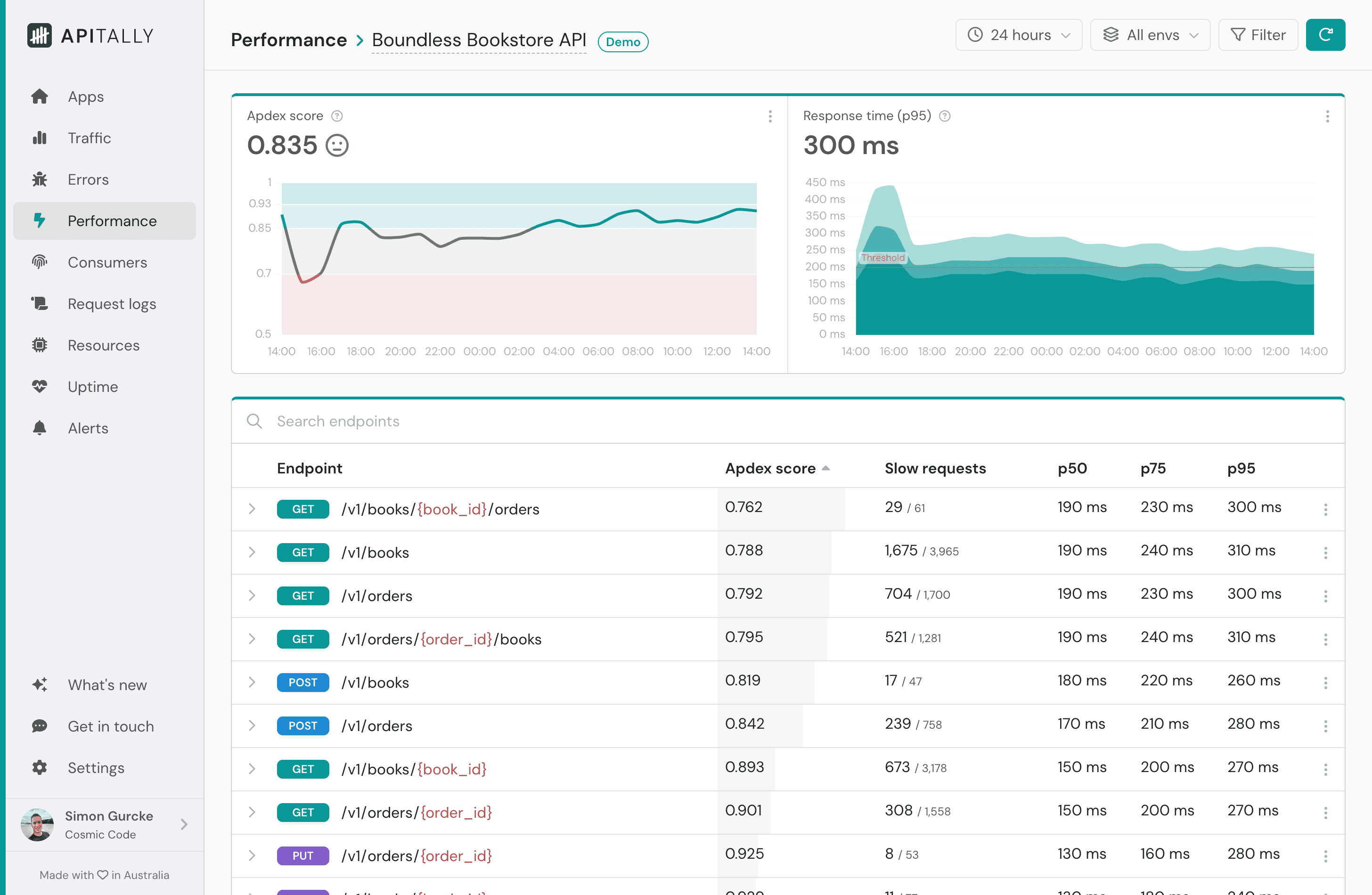This screenshot has width=1372, height=895.
Task: Open the Alerts bell icon
Action: tap(40, 428)
